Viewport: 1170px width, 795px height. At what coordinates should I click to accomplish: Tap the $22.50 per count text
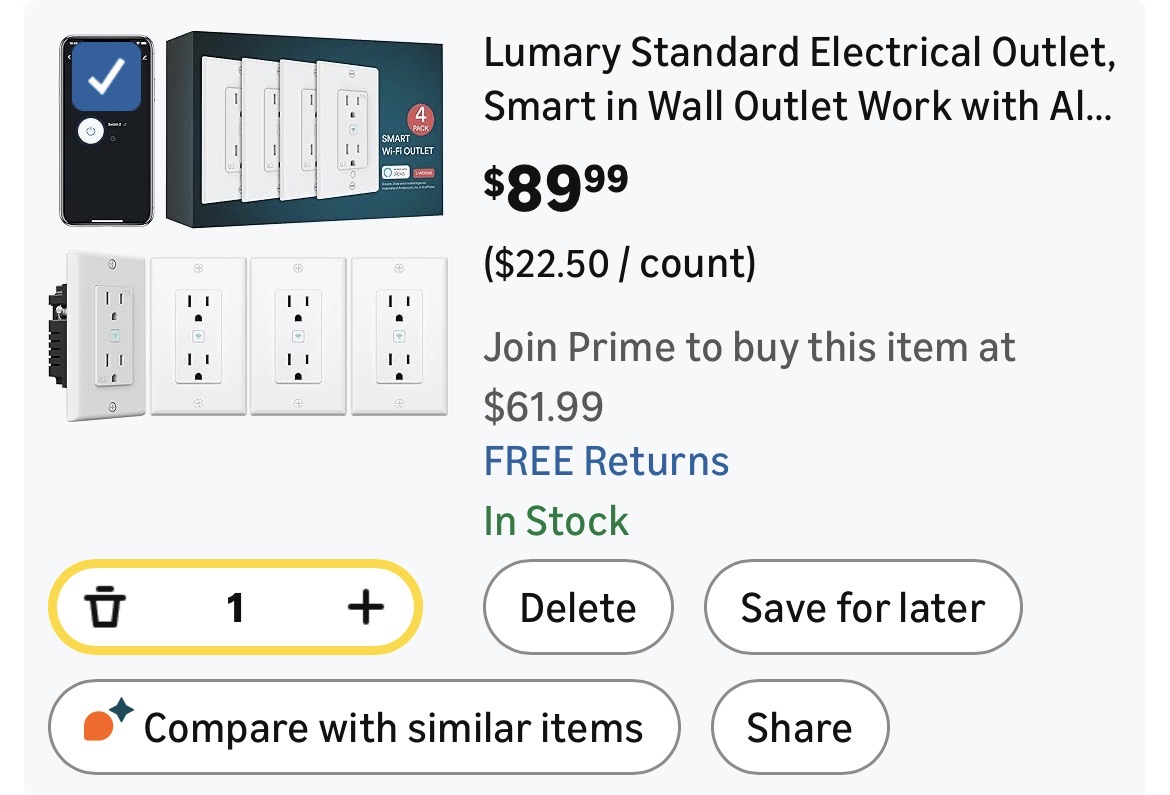[x=619, y=263]
